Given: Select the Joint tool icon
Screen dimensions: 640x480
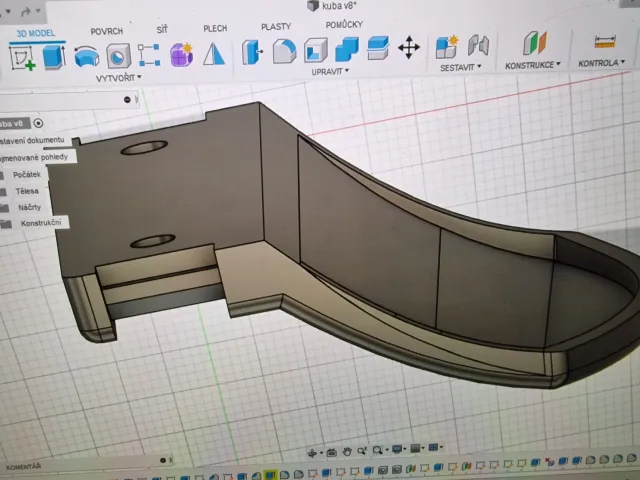Looking at the screenshot, I should click(478, 45).
